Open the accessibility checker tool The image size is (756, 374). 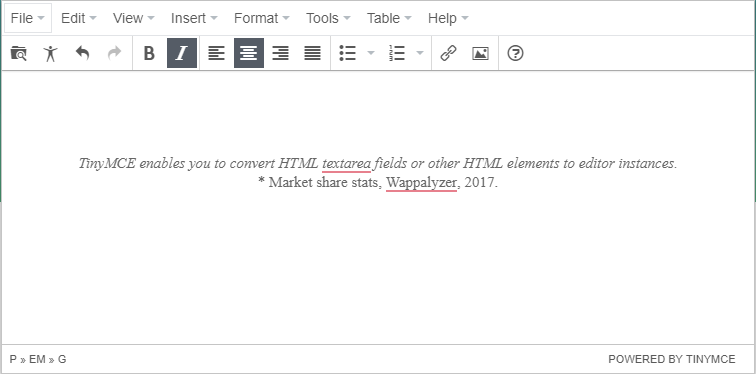pos(50,53)
